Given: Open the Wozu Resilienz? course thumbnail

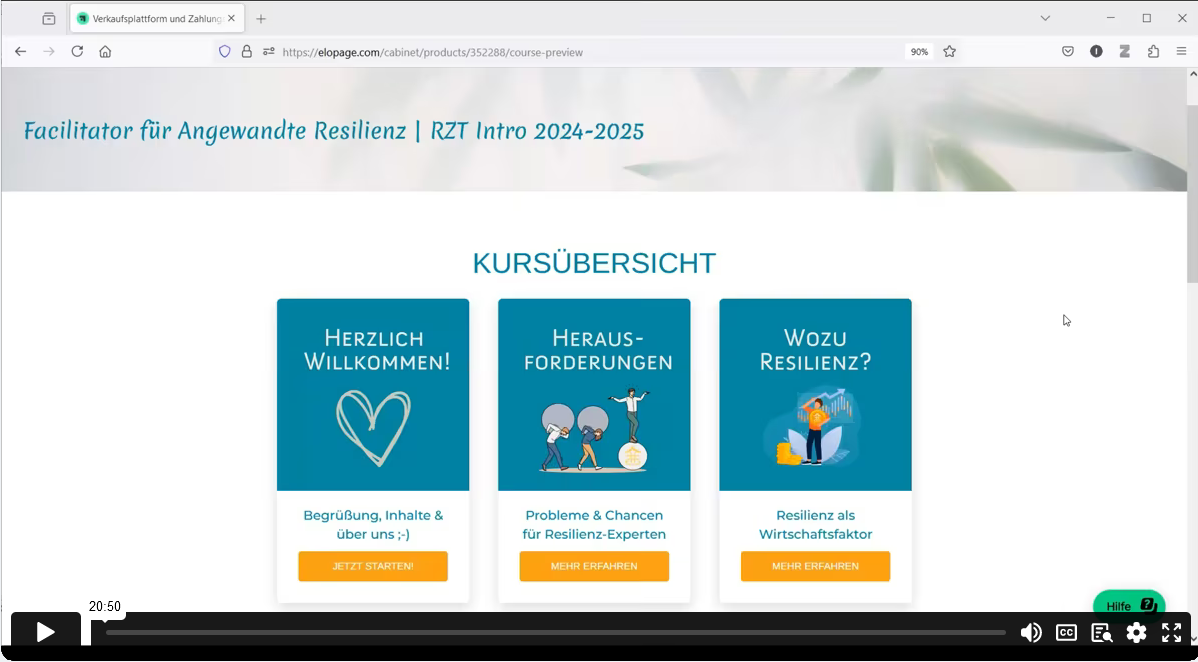Looking at the screenshot, I should [x=815, y=394].
